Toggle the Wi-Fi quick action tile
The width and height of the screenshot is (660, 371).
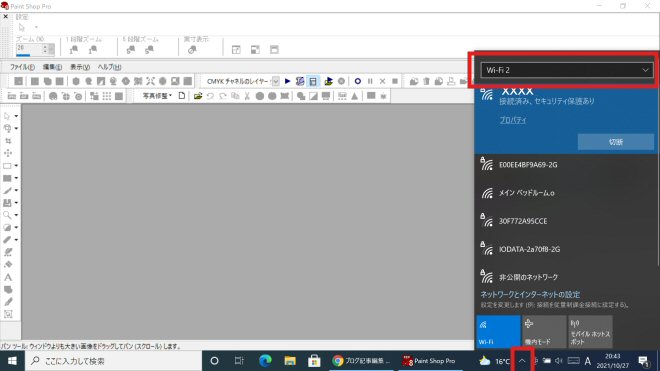[x=498, y=331]
